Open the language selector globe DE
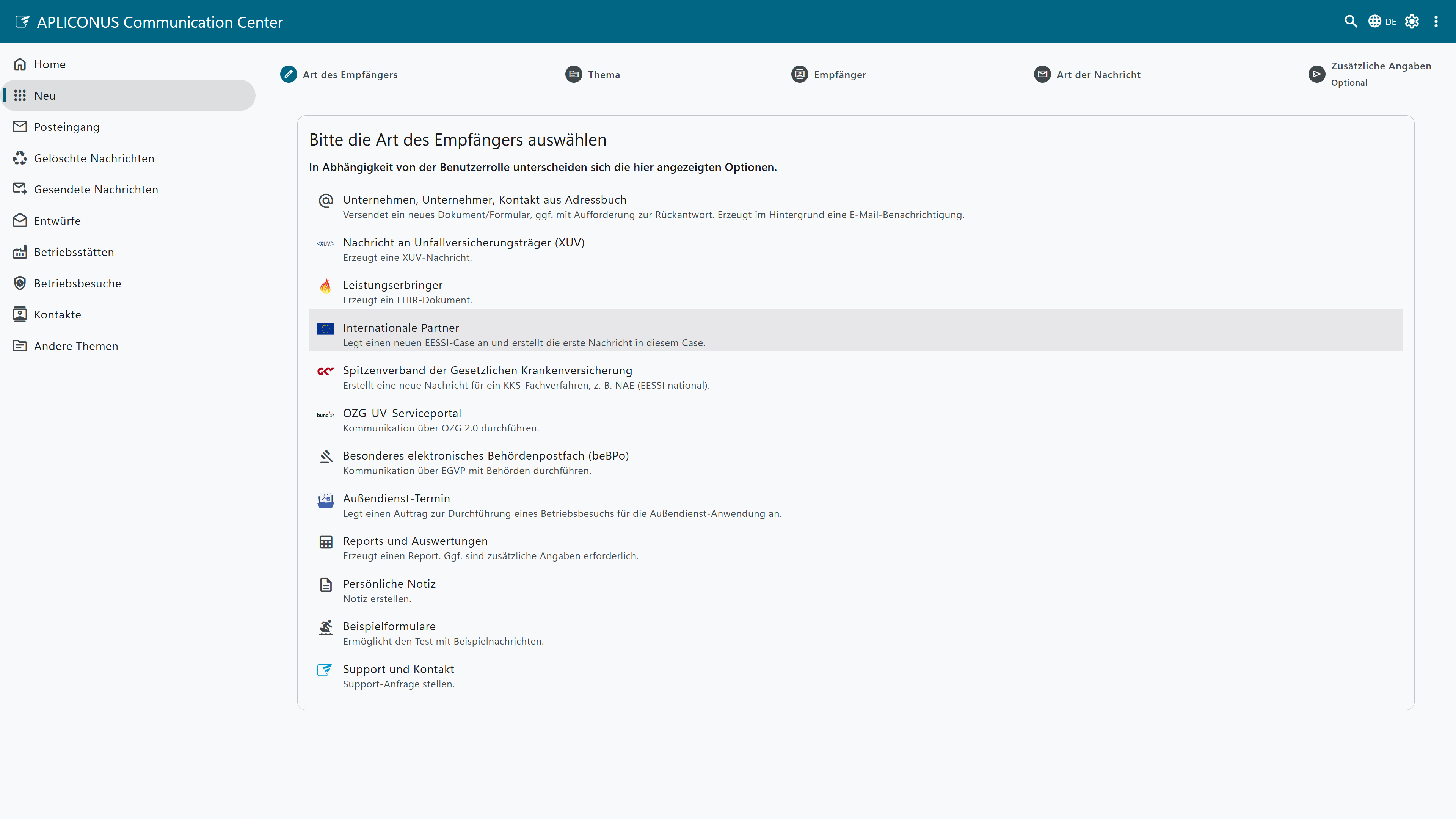 pyautogui.click(x=1382, y=22)
